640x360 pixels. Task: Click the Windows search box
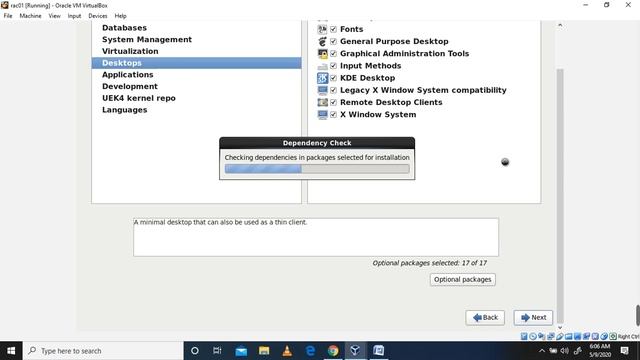pyautogui.click(x=103, y=351)
